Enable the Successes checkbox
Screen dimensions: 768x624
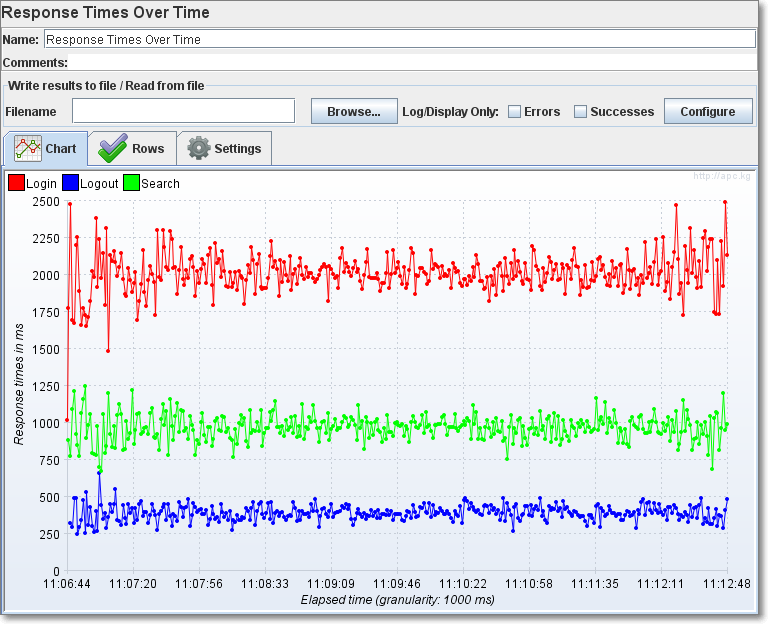(580, 112)
